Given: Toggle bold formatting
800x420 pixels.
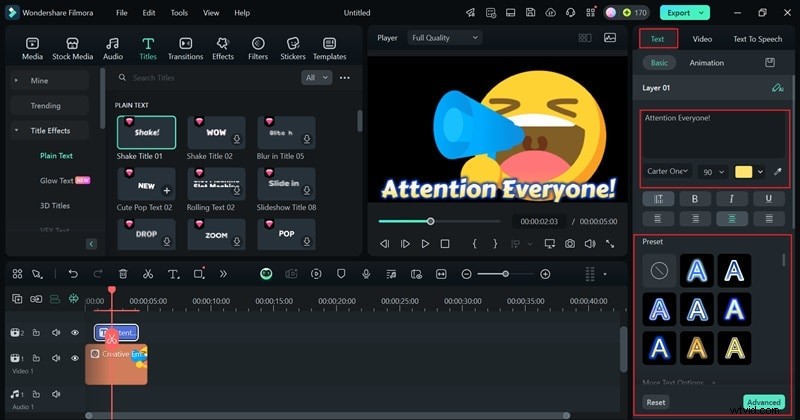Looking at the screenshot, I should tap(694, 199).
